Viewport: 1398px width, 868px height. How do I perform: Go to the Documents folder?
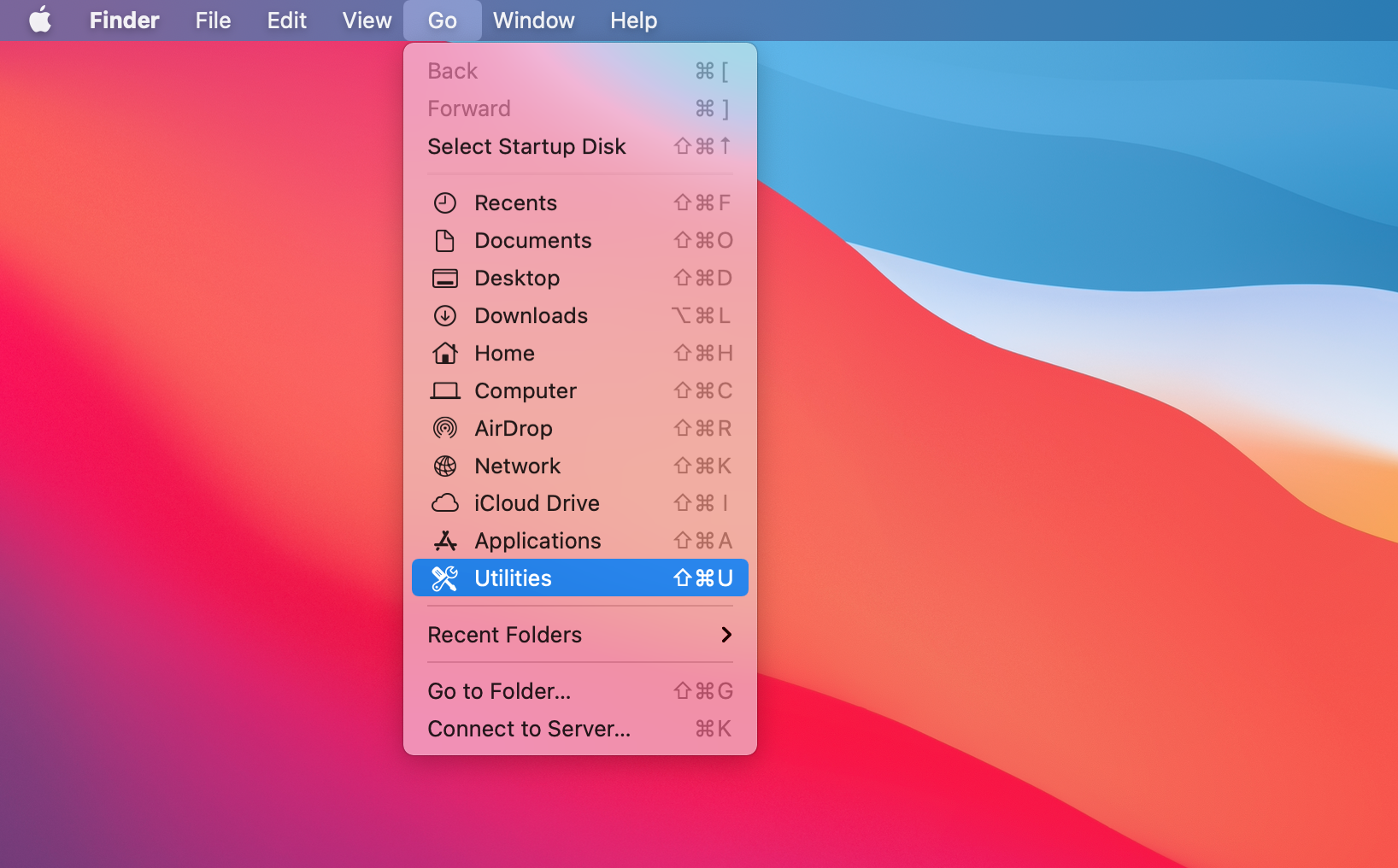coord(580,240)
